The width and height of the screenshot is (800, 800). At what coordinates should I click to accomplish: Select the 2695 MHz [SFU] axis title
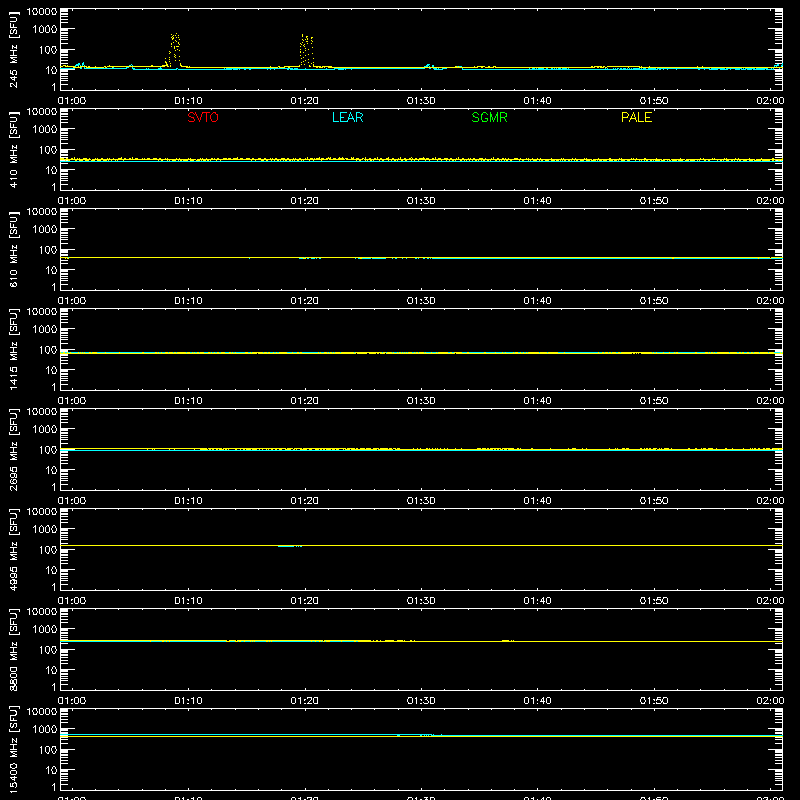coord(13,449)
